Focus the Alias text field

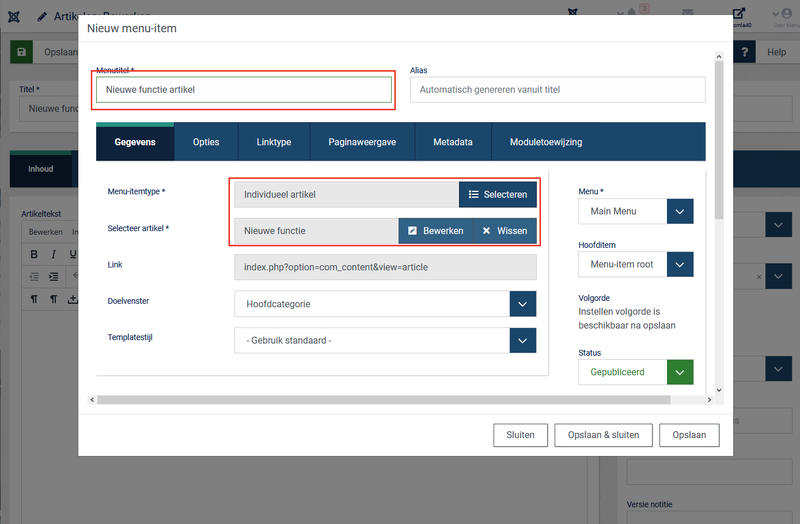557,90
